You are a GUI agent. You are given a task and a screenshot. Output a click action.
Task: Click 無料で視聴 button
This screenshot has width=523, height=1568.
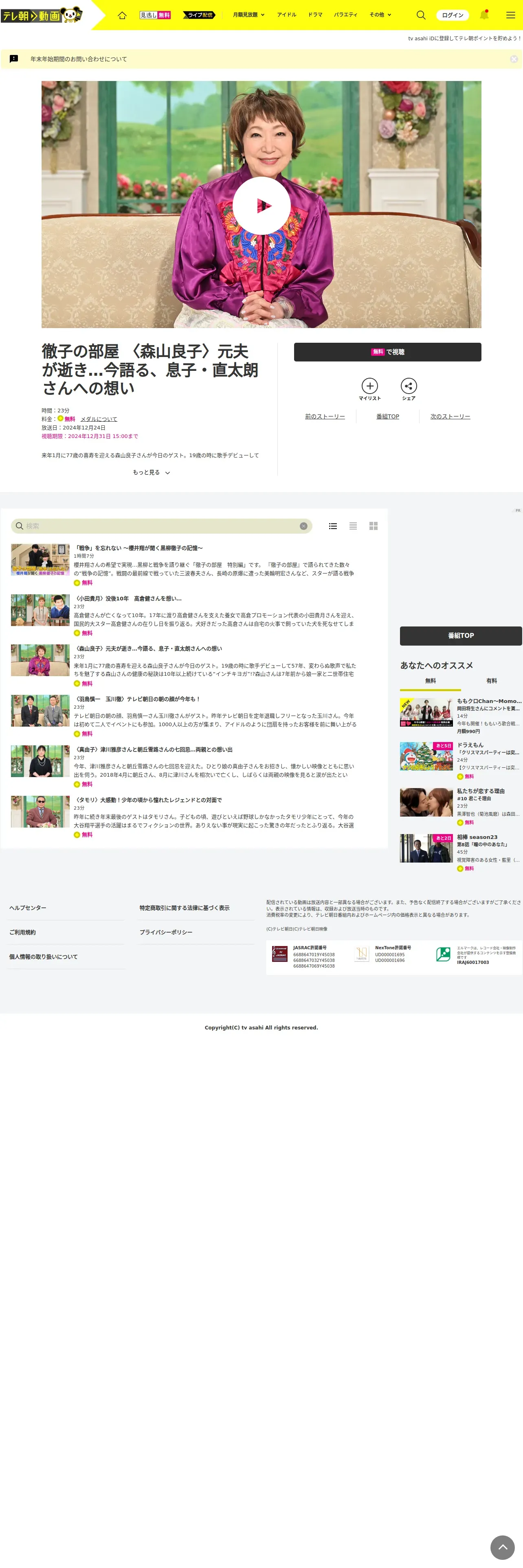[x=387, y=352]
